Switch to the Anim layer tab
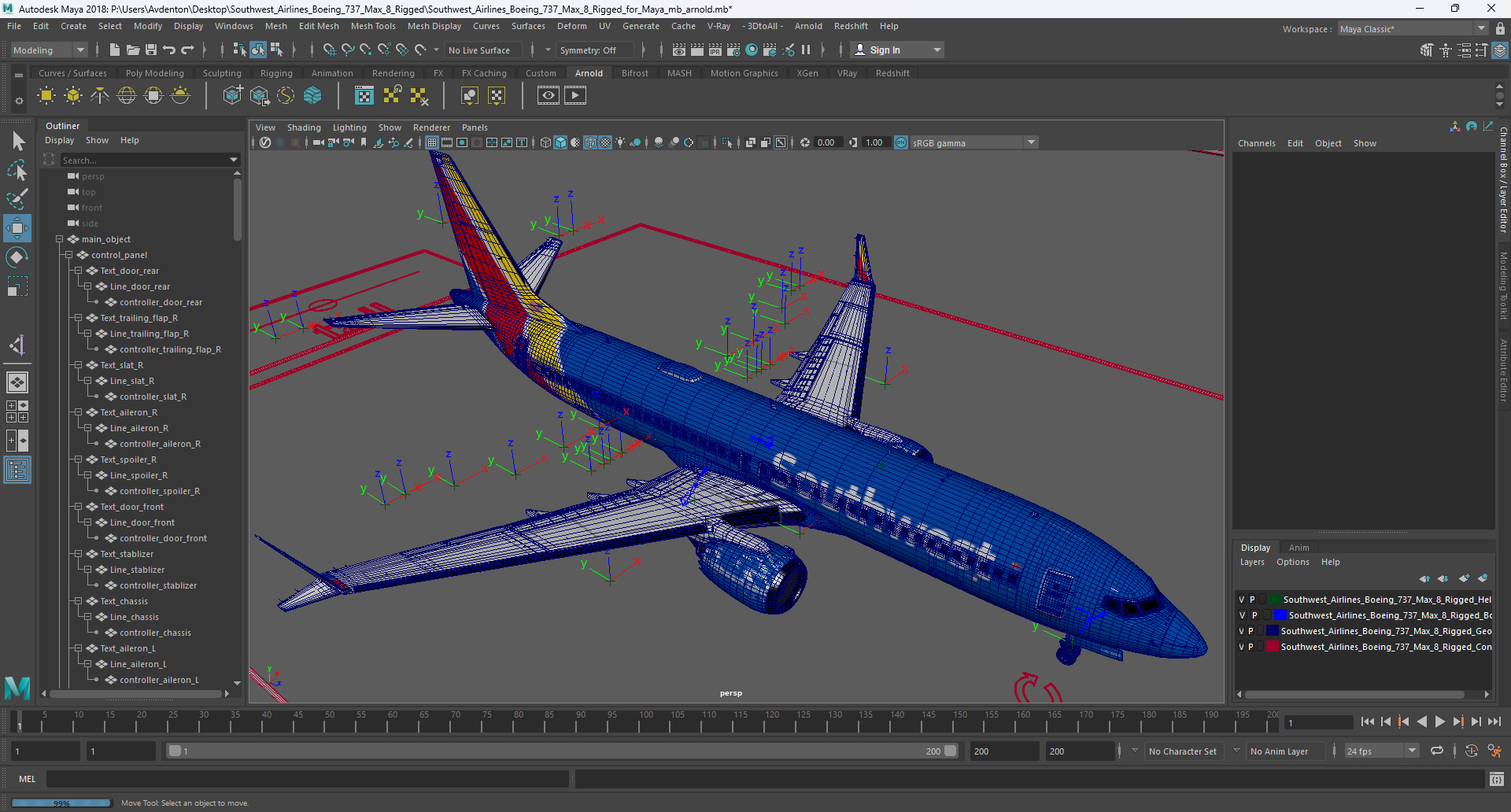The width and height of the screenshot is (1511, 812). click(1299, 548)
